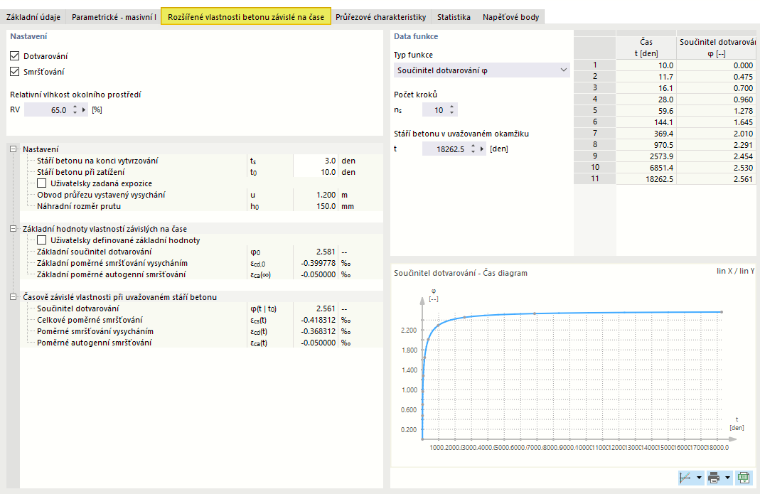The height and width of the screenshot is (494, 760).
Task: Open the Základní údaje tab
Action: [33, 17]
